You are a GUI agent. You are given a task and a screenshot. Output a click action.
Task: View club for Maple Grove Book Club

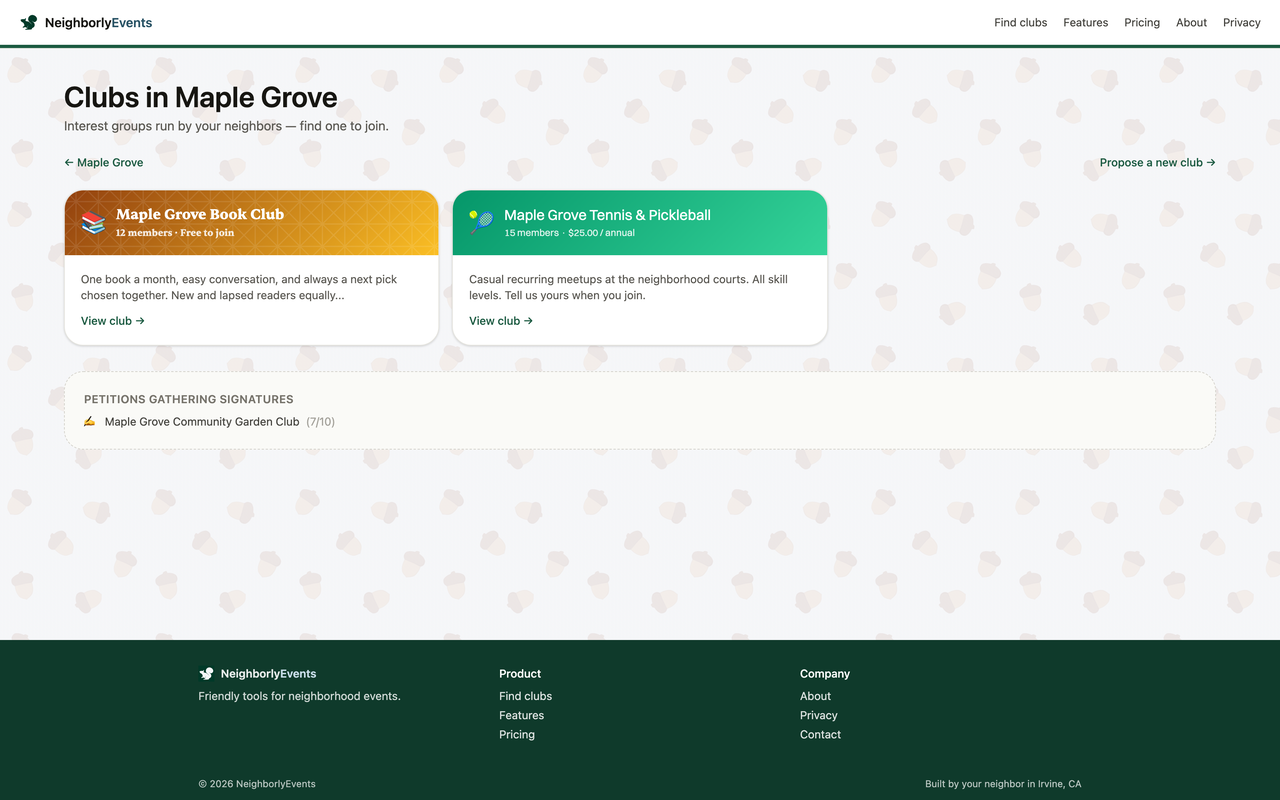pyautogui.click(x=113, y=321)
